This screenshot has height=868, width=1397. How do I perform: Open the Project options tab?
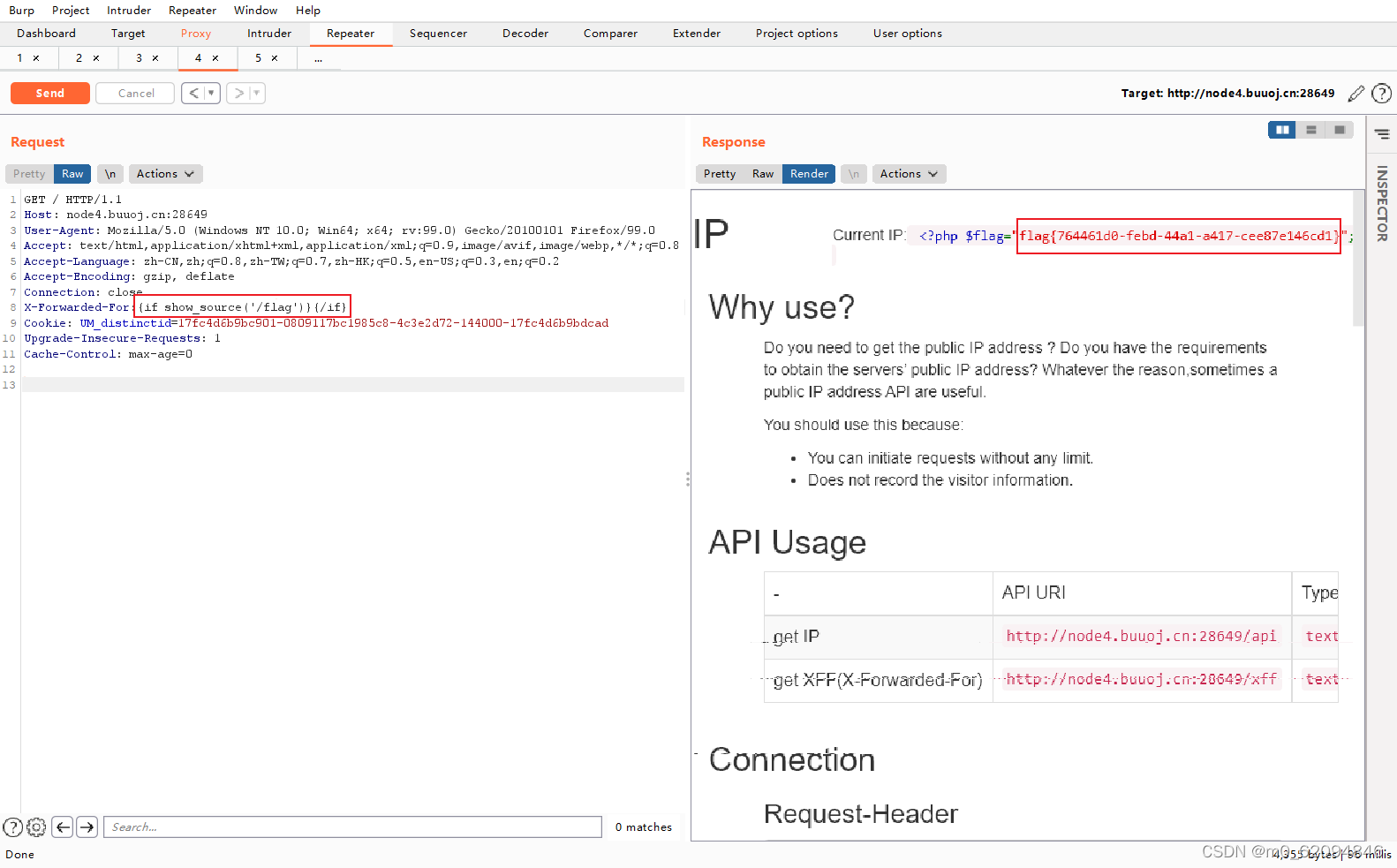(x=797, y=34)
